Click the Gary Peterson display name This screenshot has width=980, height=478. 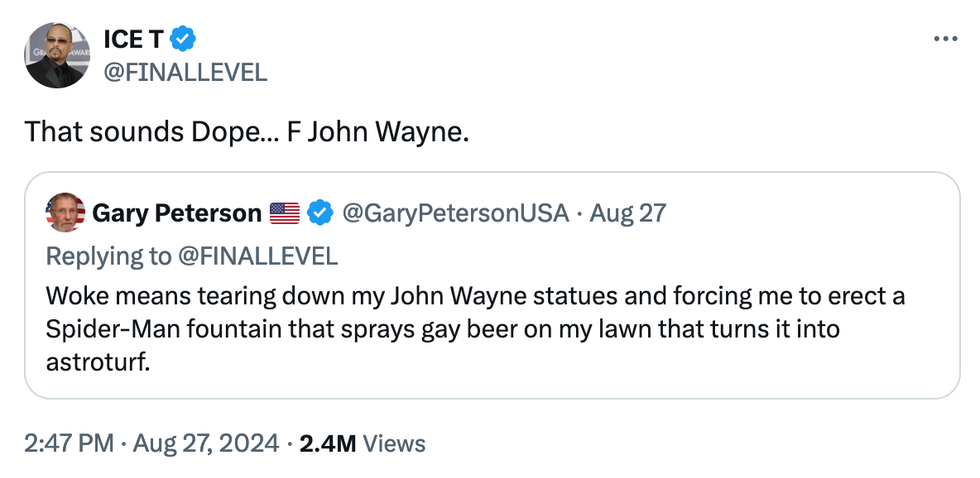pyautogui.click(x=177, y=213)
